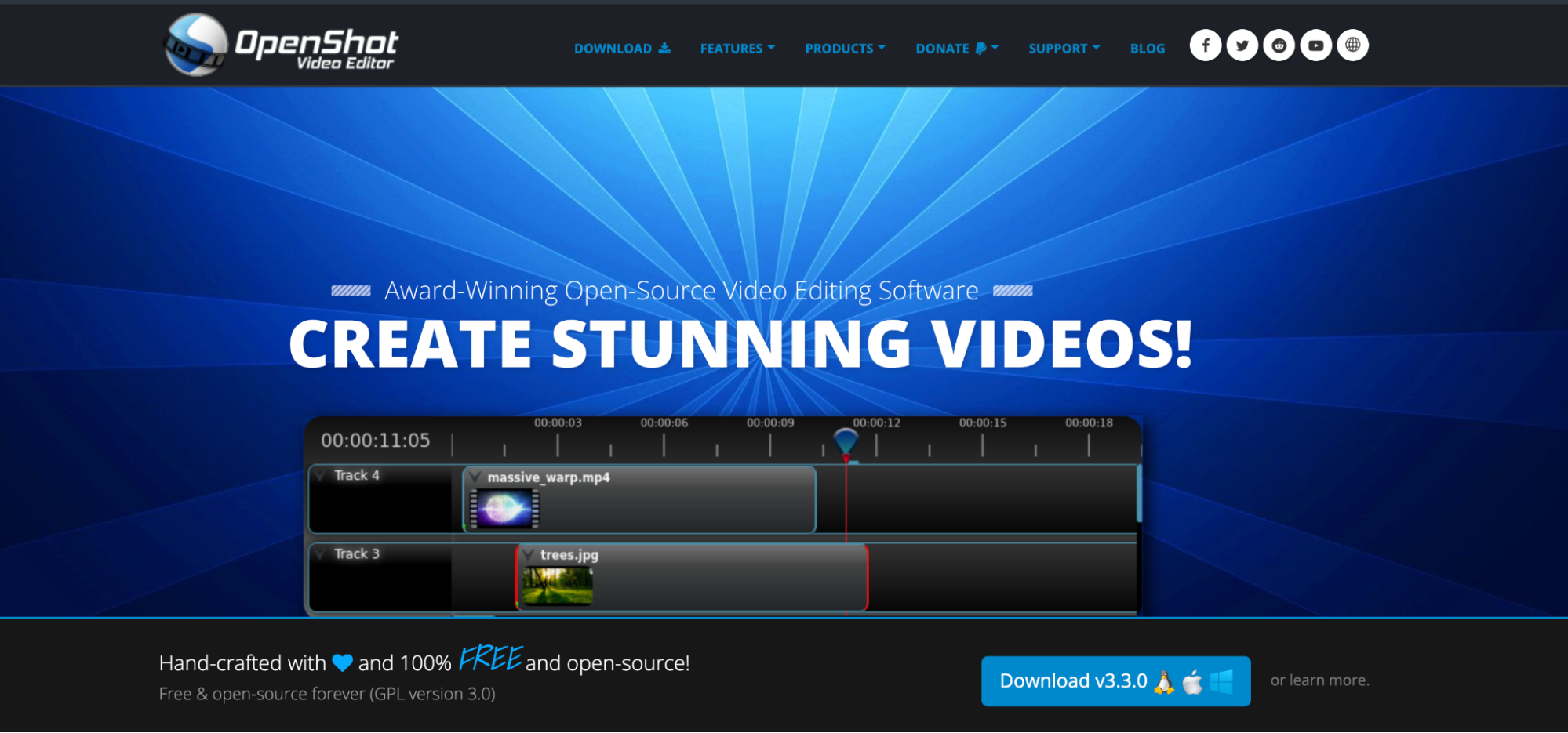Expand the Support dropdown menu
The image size is (1568, 733).
pyautogui.click(x=1064, y=49)
